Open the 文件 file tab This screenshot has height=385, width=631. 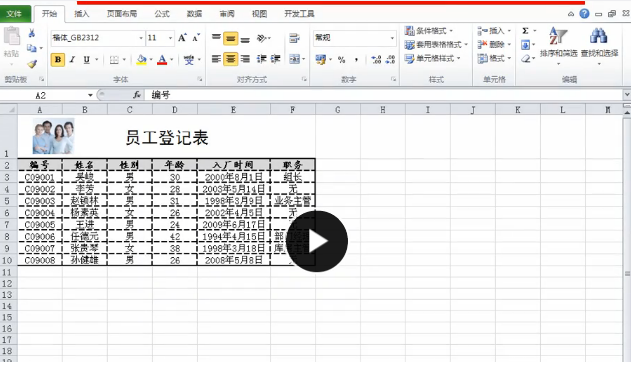click(x=14, y=14)
